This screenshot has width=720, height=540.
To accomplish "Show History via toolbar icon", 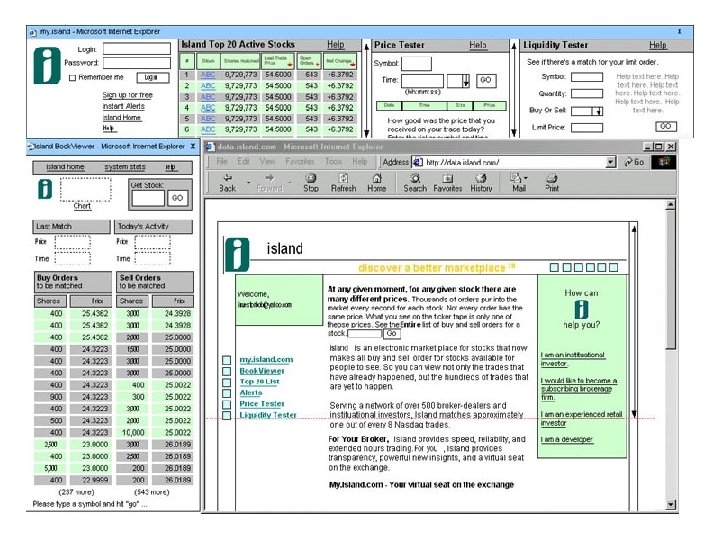I will click(x=481, y=178).
